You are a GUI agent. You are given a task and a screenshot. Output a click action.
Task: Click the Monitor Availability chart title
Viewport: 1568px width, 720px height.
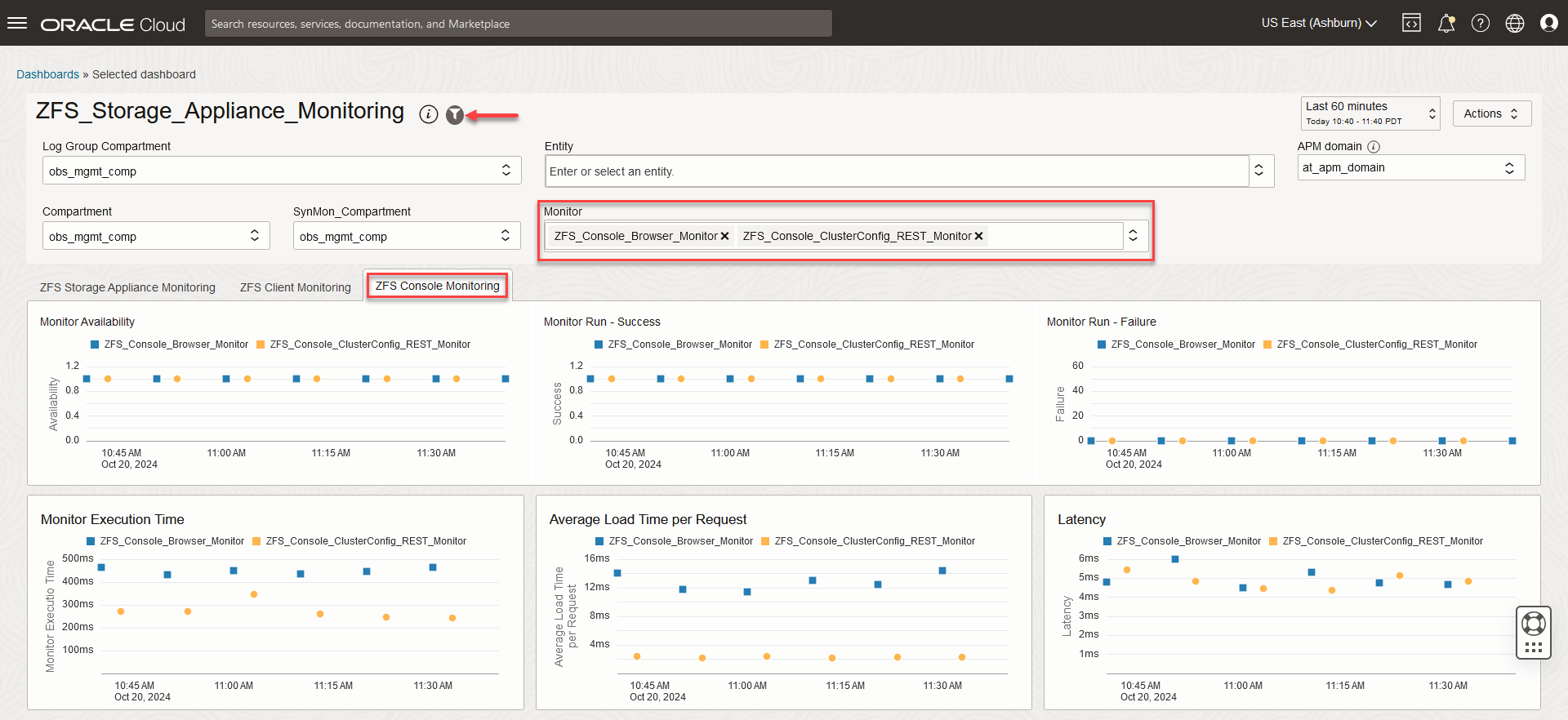(87, 322)
